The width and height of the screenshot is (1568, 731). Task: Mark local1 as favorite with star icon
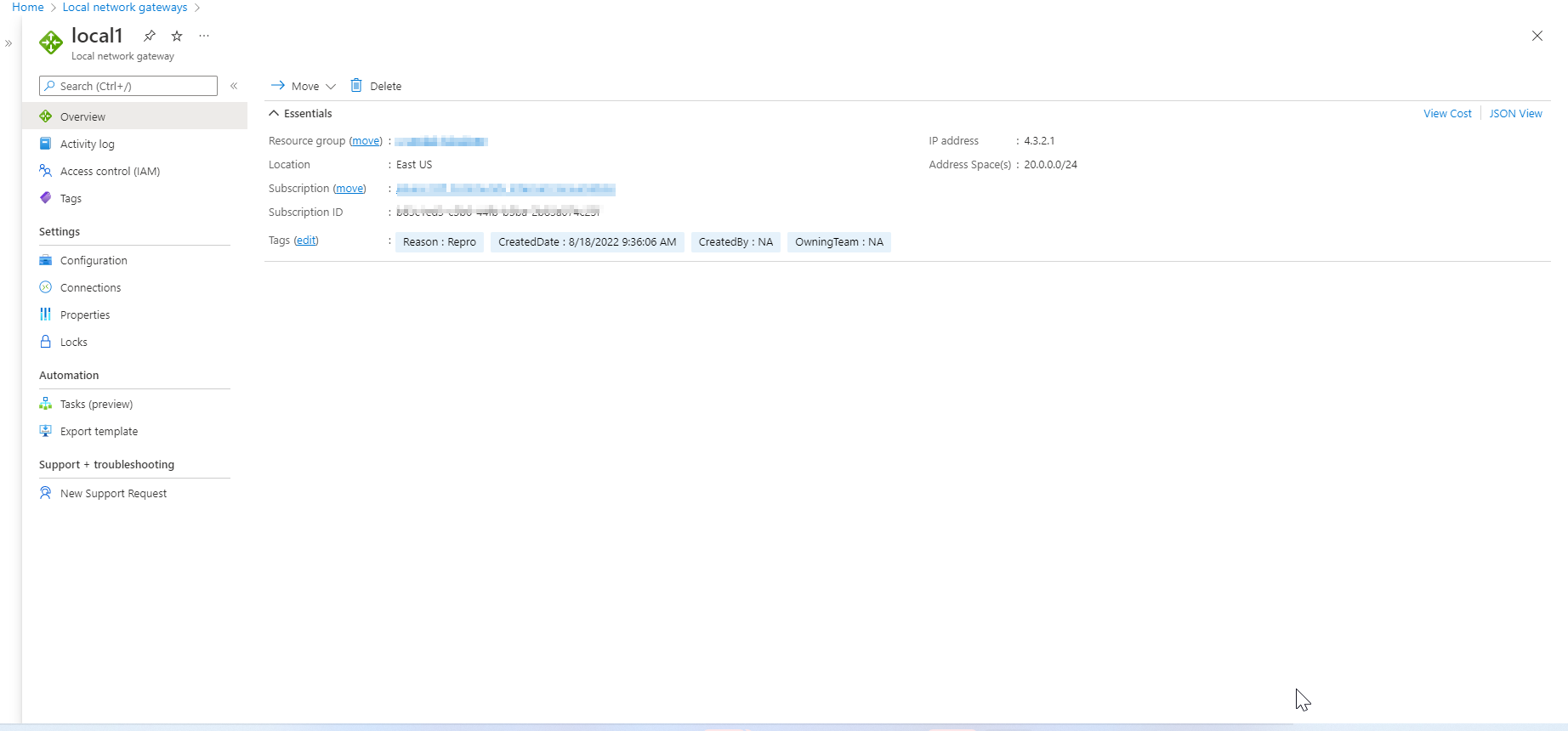177,36
